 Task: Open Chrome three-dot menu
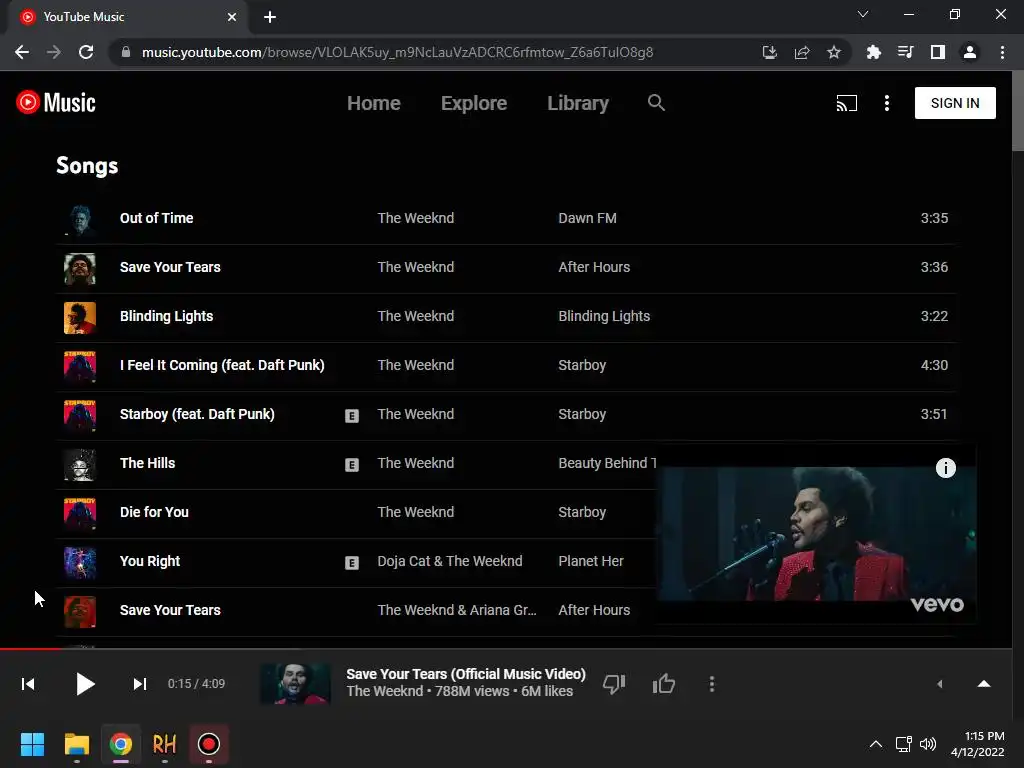(1002, 52)
